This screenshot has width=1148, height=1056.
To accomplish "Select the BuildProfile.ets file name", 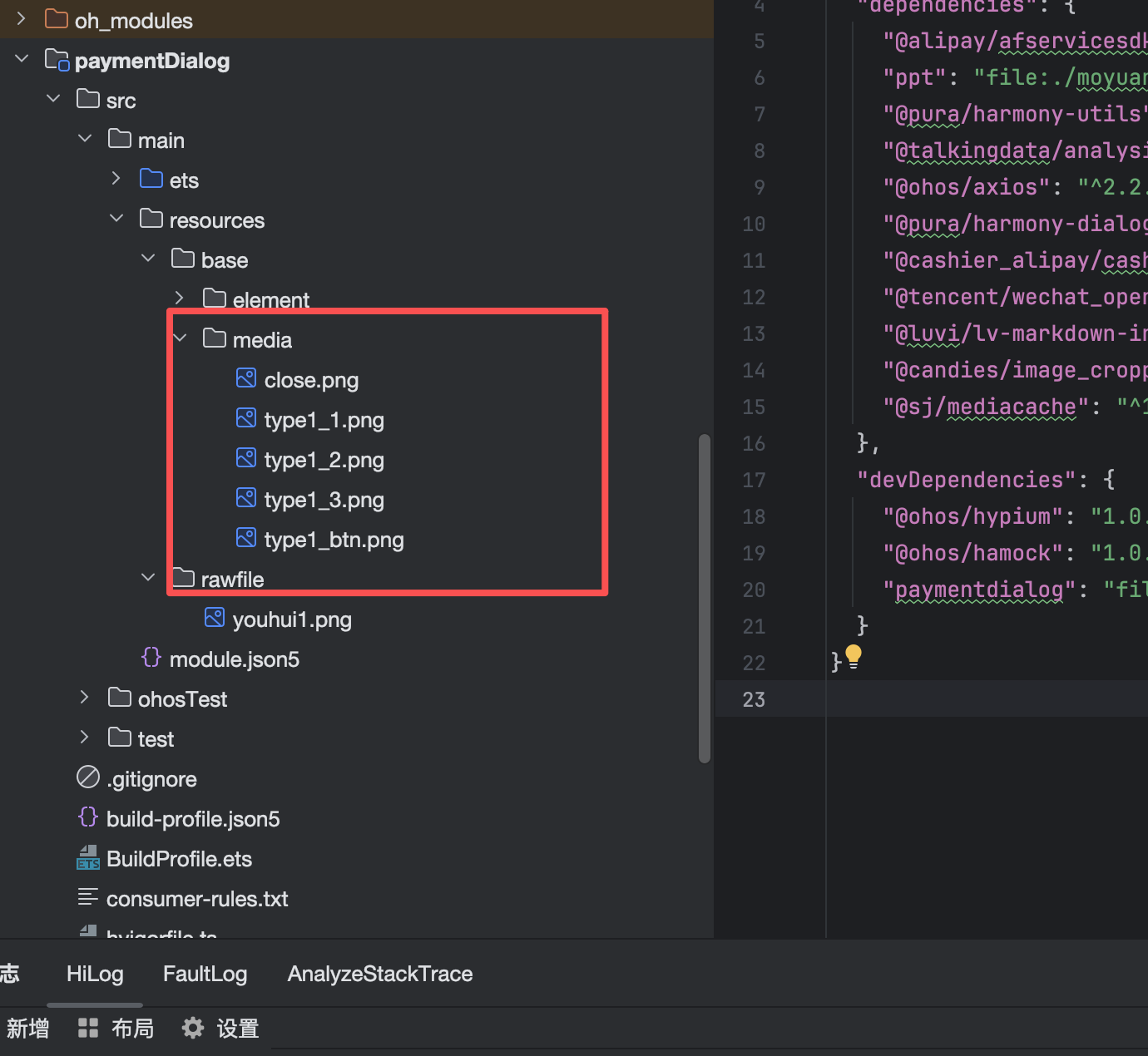I will tap(179, 859).
